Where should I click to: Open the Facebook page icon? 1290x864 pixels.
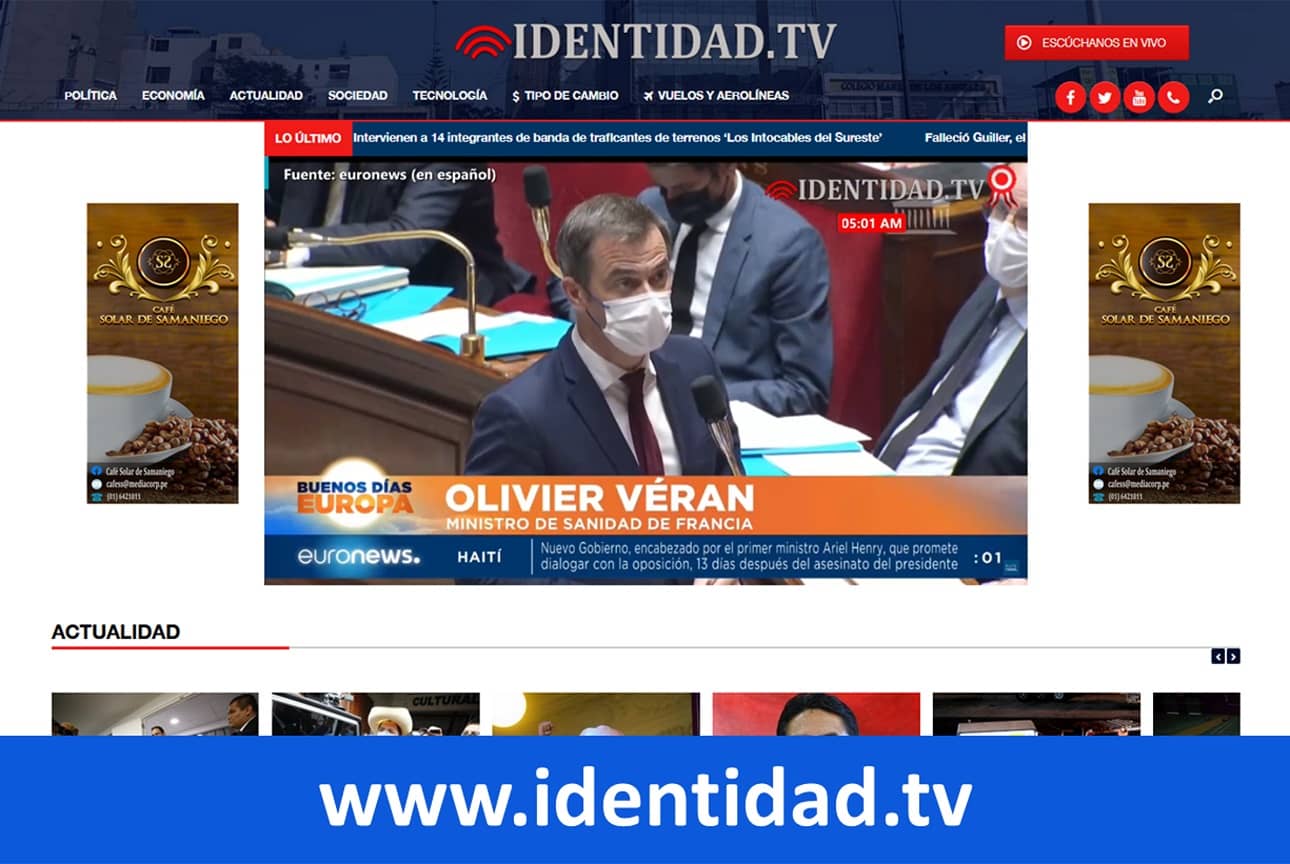[1070, 97]
